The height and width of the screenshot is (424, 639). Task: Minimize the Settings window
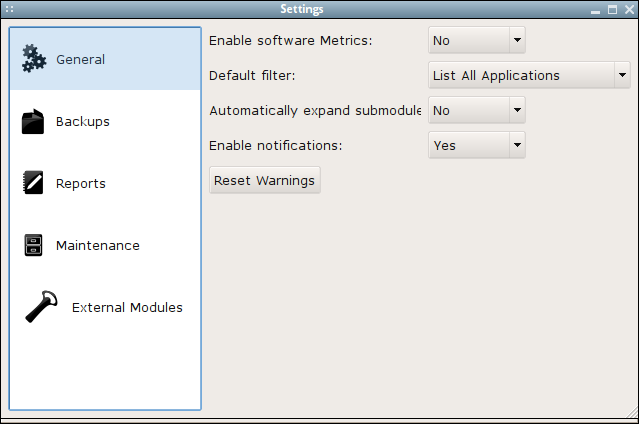pyautogui.click(x=595, y=10)
